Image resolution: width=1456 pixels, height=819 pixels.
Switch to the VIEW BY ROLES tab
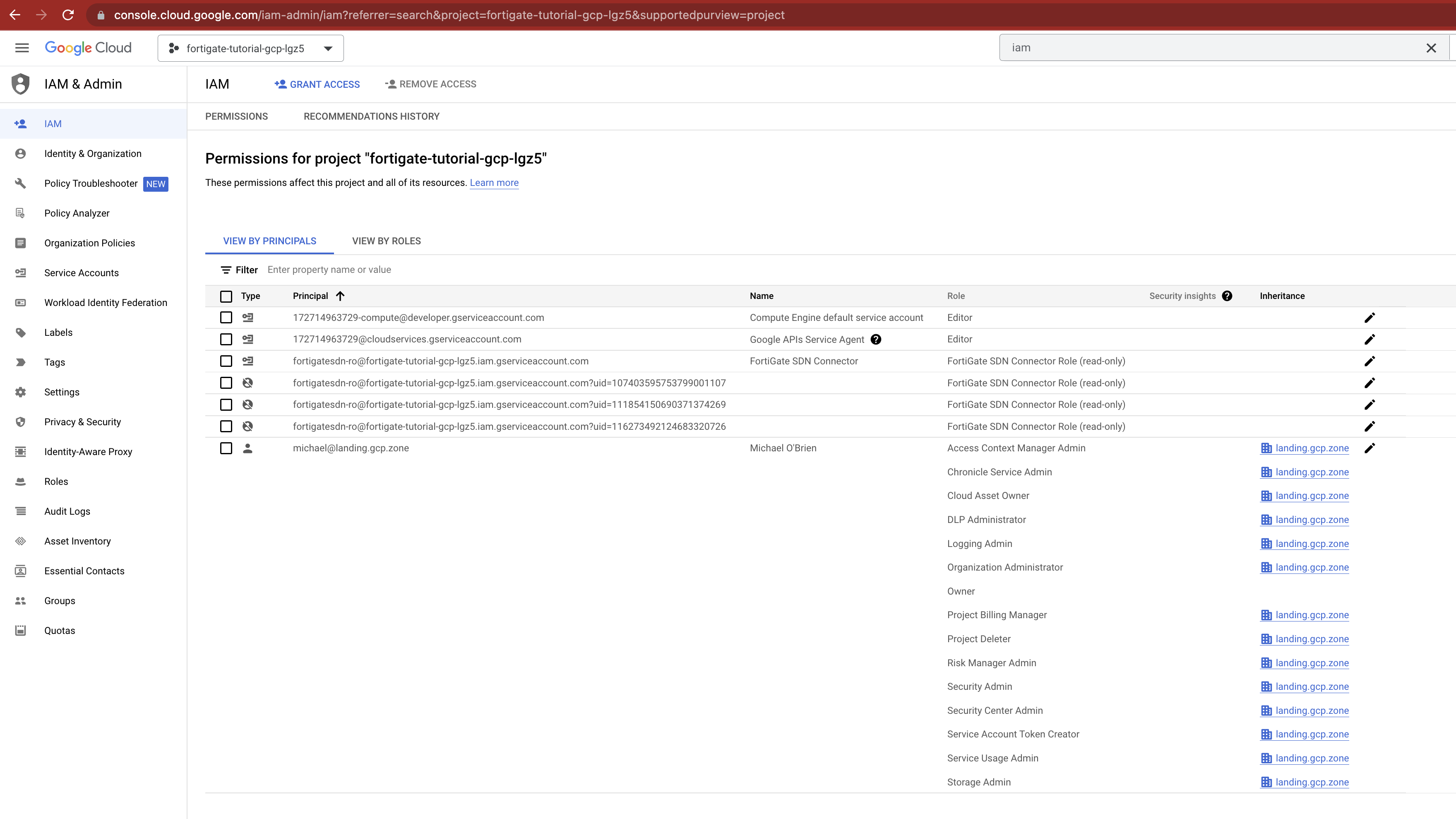tap(386, 241)
